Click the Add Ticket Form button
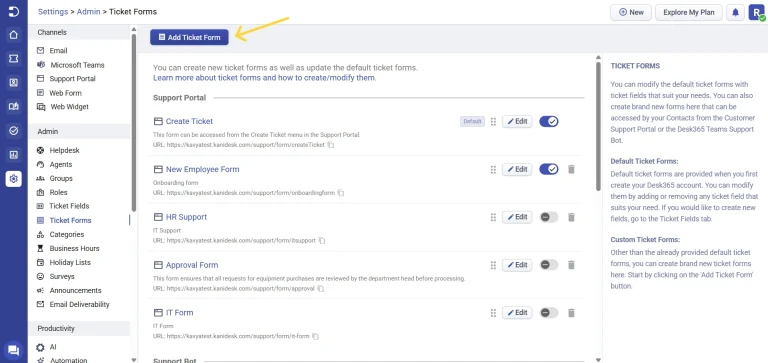Screen dimensions: 768x363 189,37
